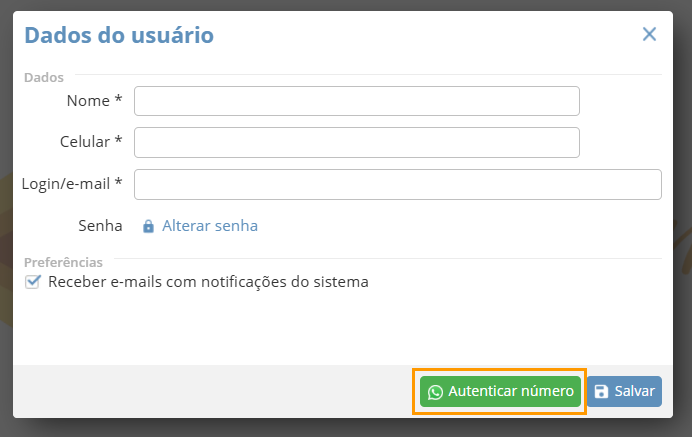Click the padlock icon beside Alterar senha
The width and height of the screenshot is (692, 437).
(148, 226)
